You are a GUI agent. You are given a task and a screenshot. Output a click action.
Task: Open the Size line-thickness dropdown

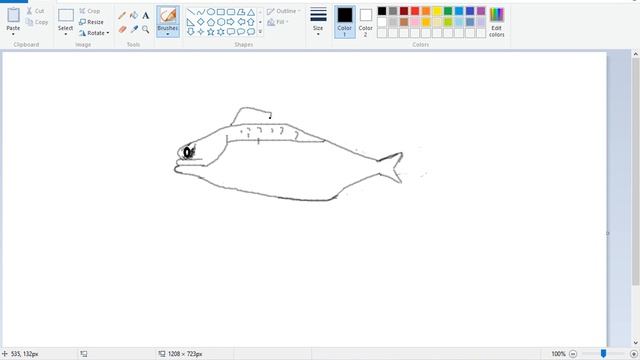[x=318, y=21]
